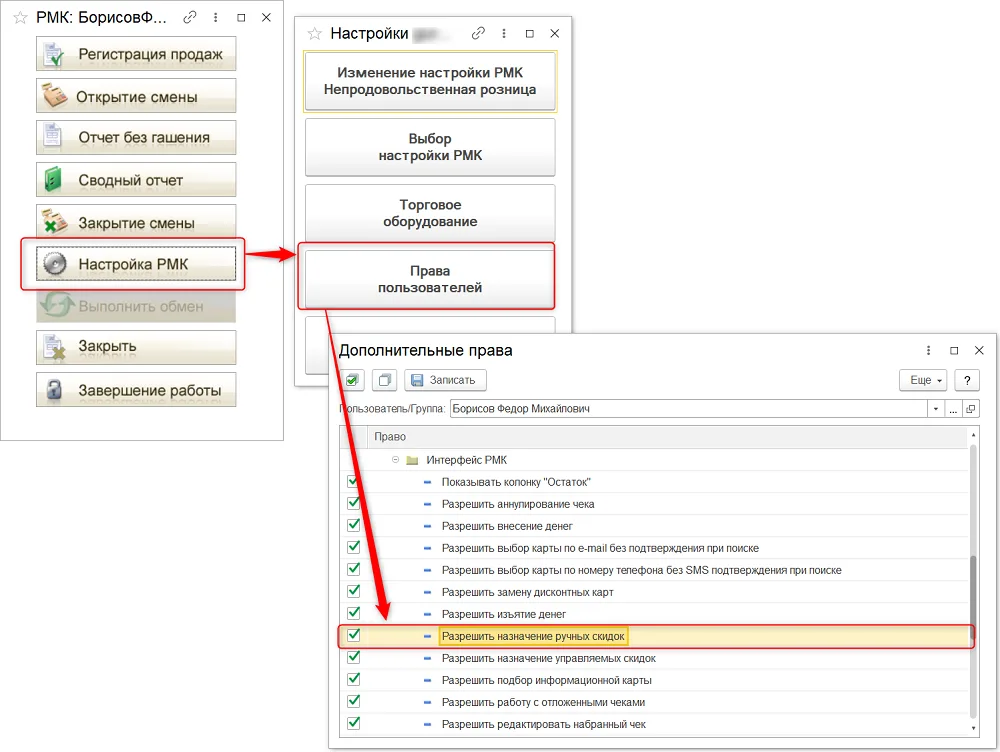Click the ellipsis select button for user
1000x752 pixels.
click(953, 409)
